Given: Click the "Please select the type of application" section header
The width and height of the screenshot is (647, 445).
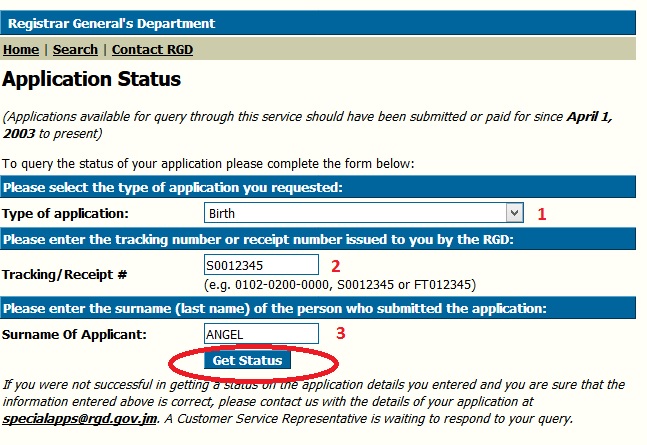Looking at the screenshot, I should click(172, 187).
